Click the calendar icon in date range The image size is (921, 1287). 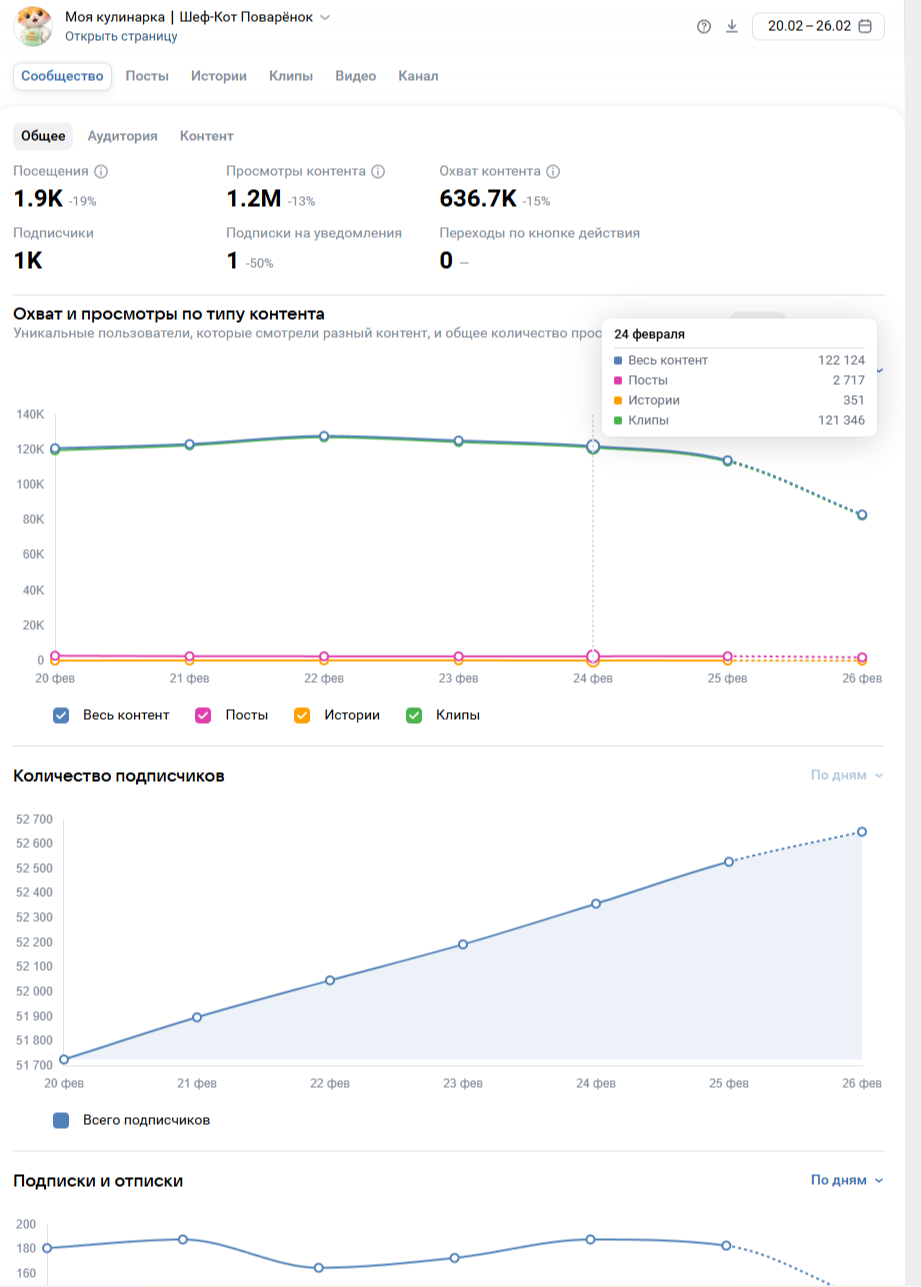coord(865,26)
